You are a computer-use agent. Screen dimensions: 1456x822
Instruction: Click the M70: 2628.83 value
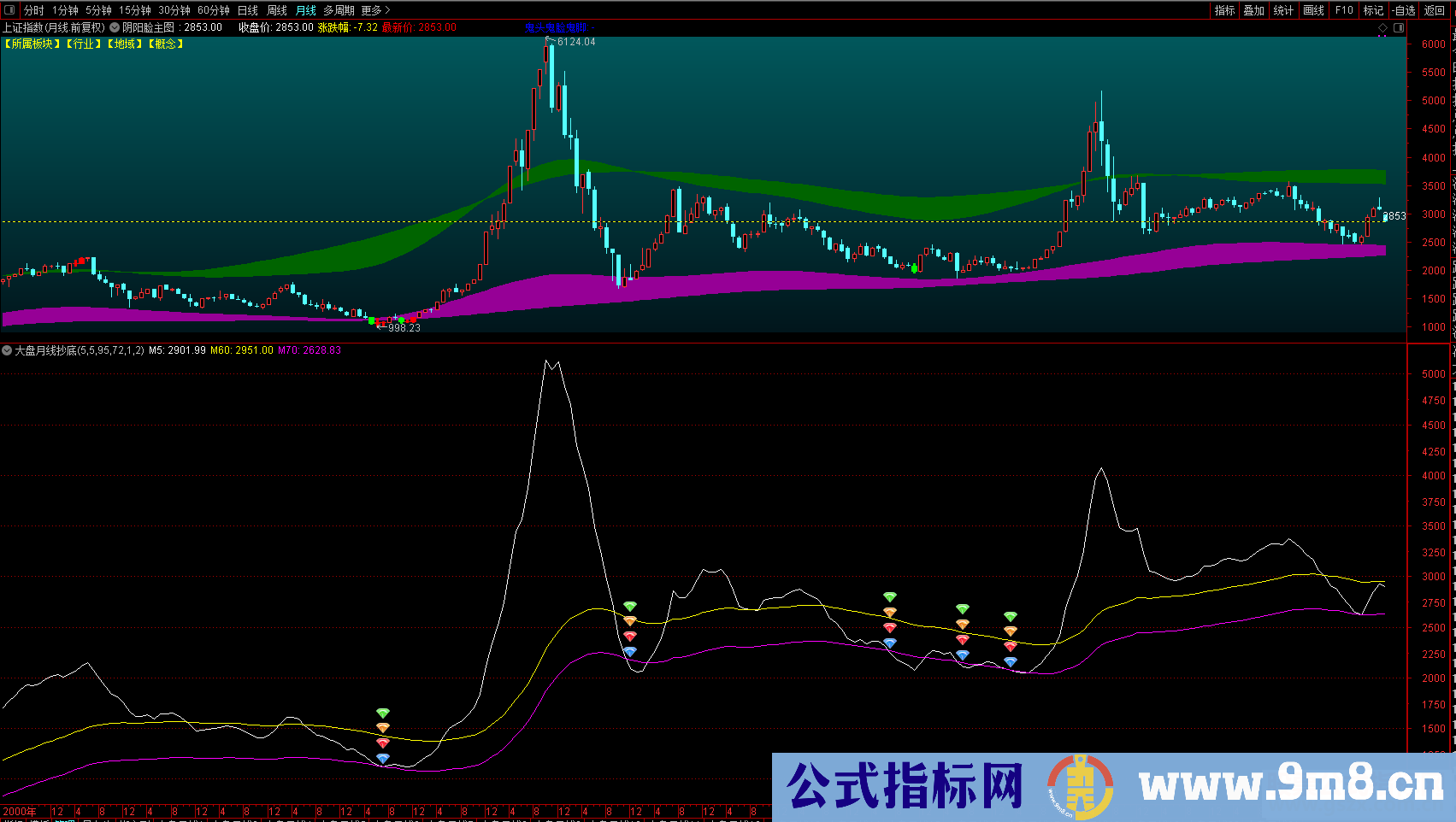coord(309,350)
